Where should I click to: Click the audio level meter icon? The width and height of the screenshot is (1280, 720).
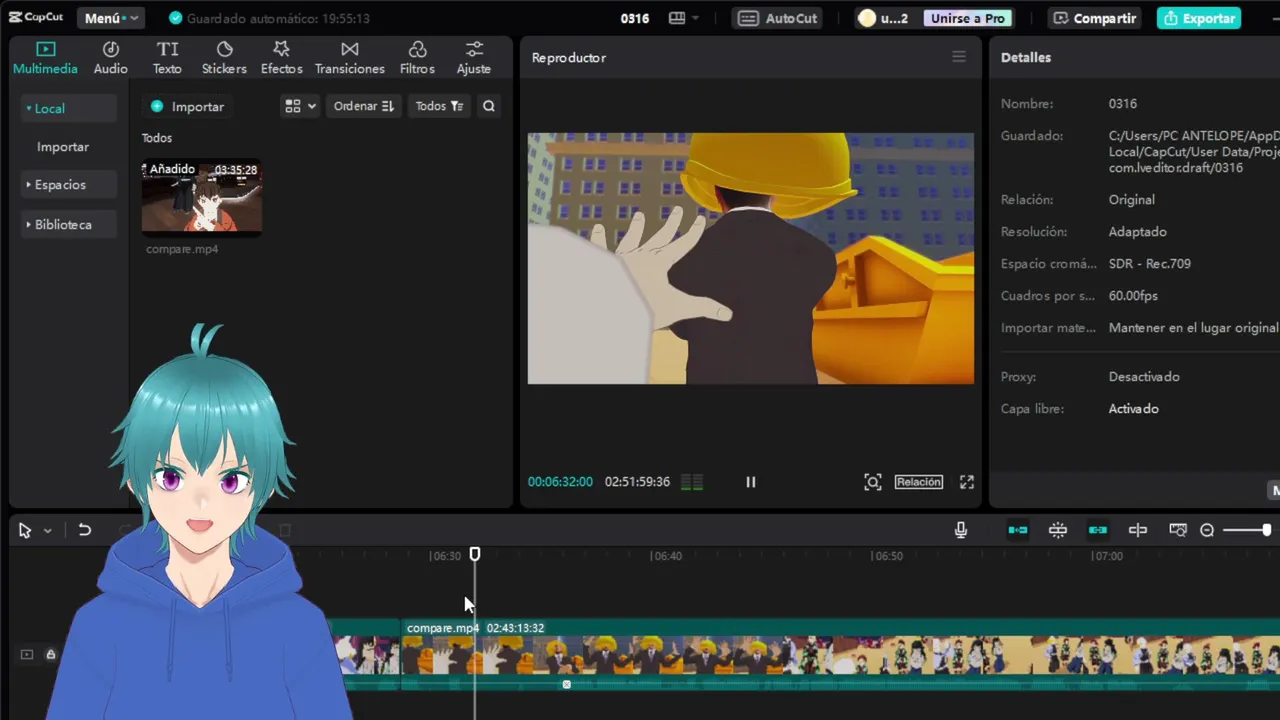(692, 482)
